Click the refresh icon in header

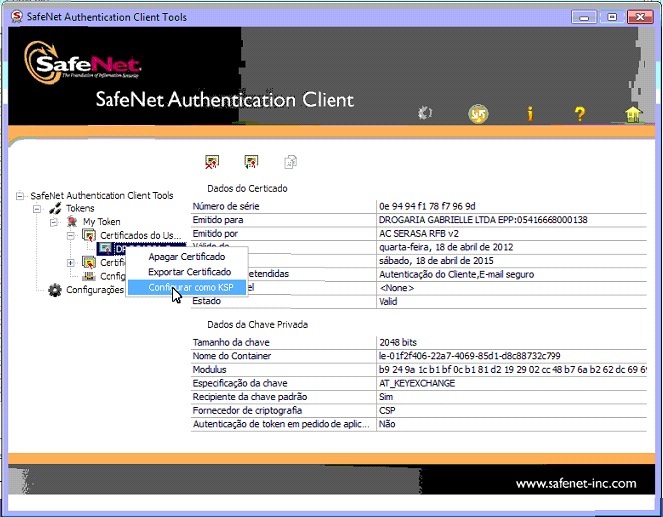click(479, 114)
